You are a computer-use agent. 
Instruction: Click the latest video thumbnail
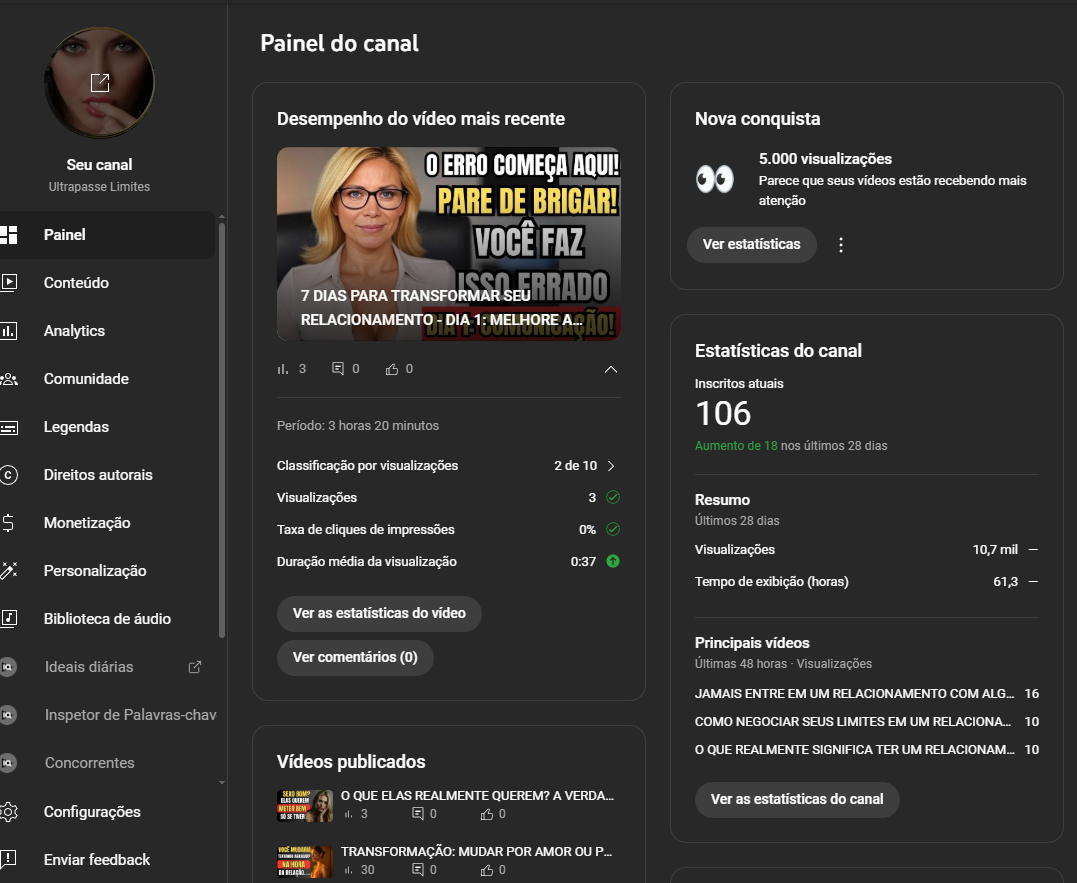pyautogui.click(x=449, y=244)
